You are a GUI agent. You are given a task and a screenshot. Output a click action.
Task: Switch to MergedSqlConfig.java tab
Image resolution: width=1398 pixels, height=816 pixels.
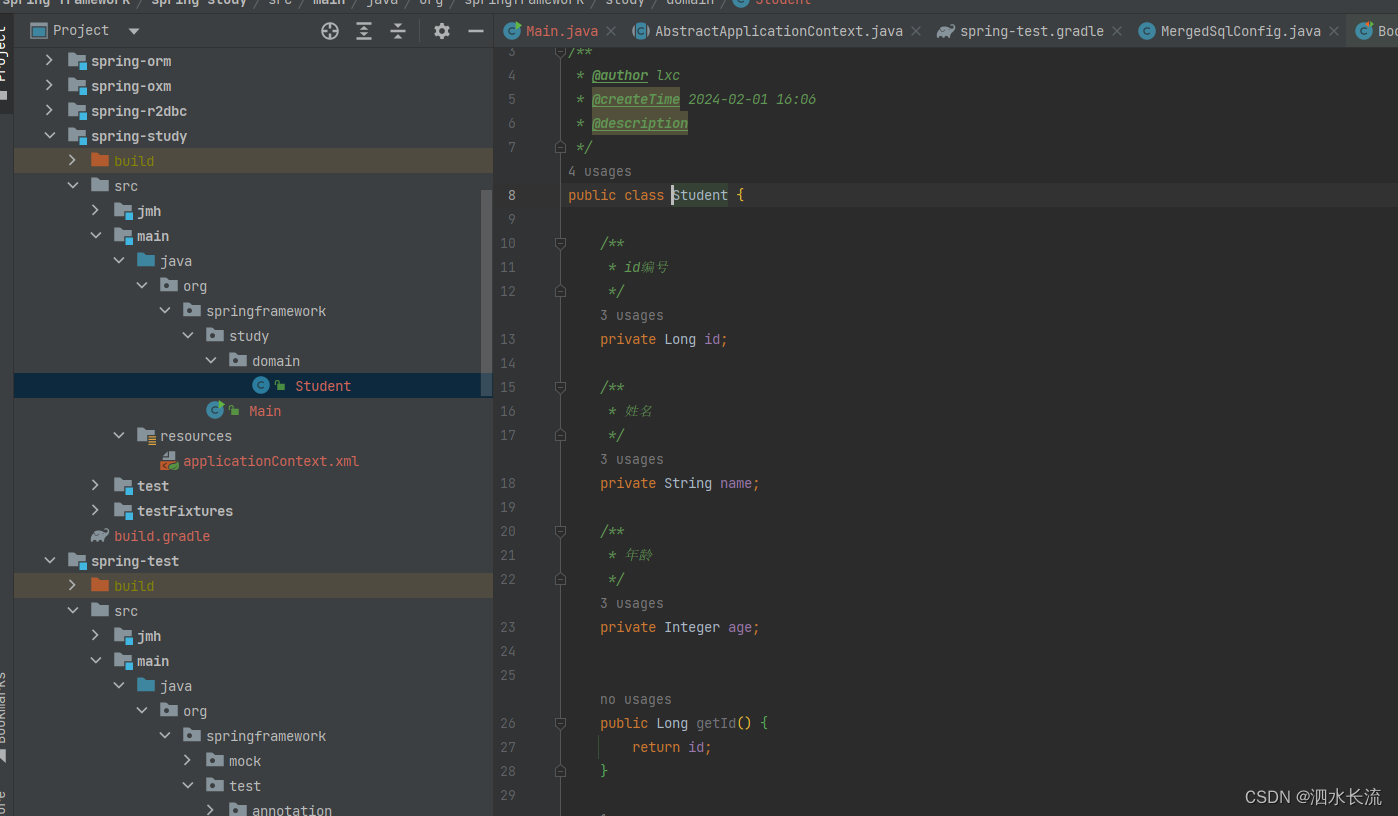(1240, 31)
